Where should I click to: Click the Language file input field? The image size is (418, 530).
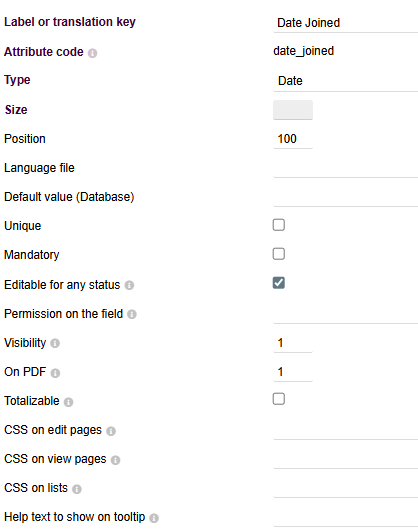345,168
